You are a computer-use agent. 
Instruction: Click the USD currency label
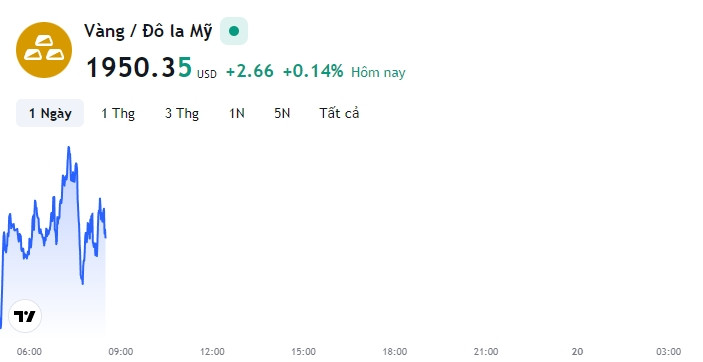coord(207,74)
